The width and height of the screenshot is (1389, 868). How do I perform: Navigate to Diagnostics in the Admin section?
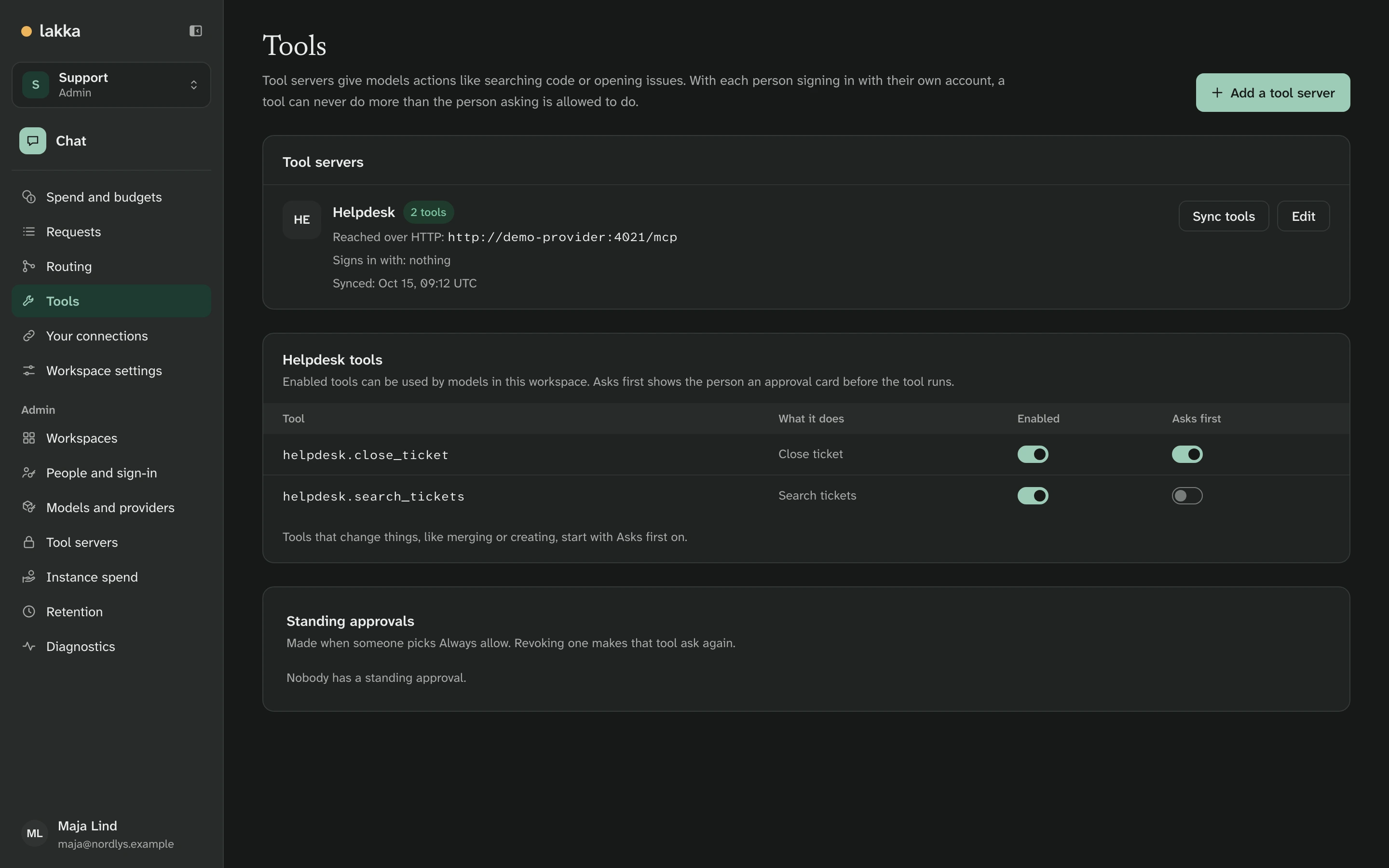tap(111, 646)
